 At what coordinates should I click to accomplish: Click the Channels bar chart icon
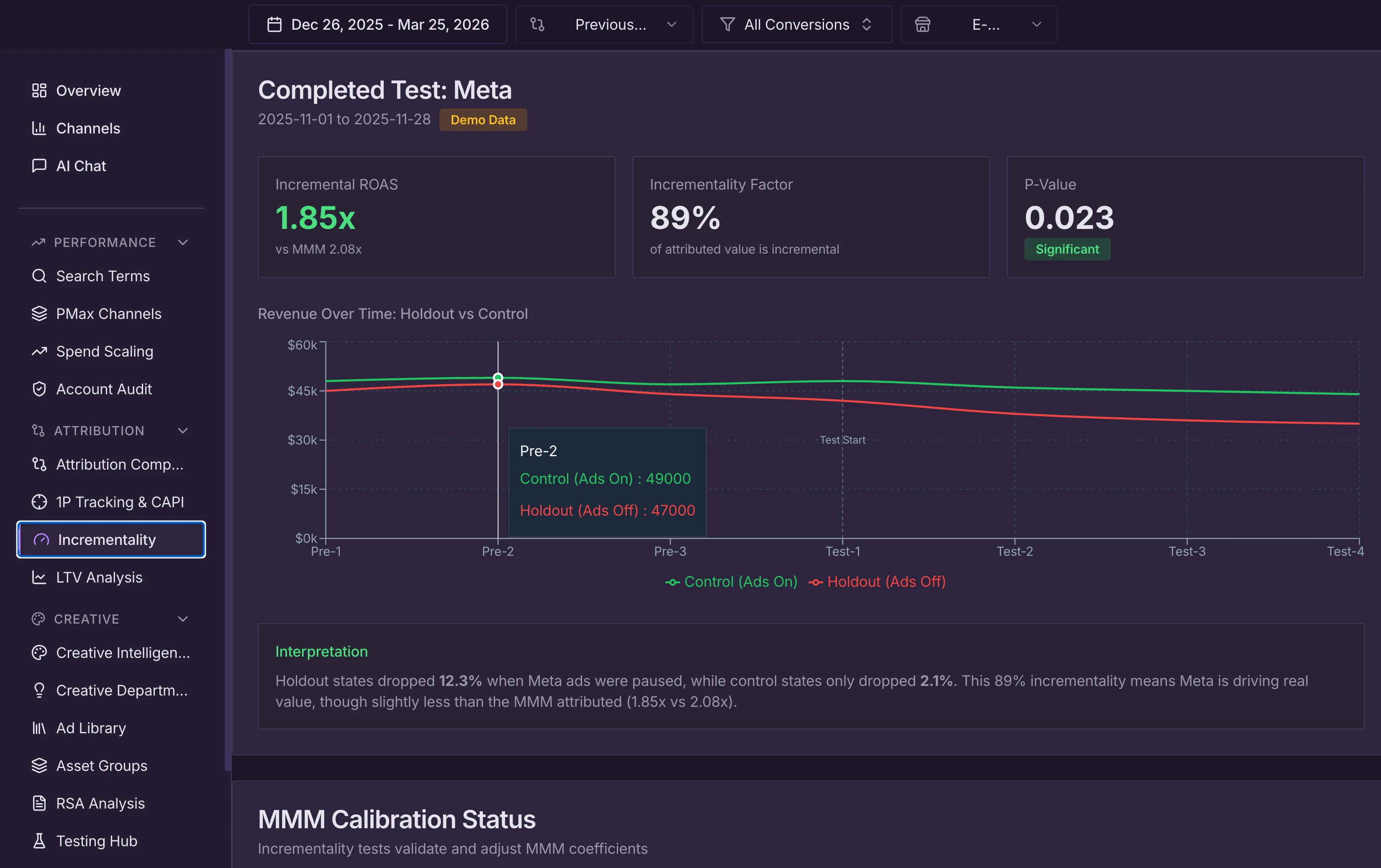39,128
